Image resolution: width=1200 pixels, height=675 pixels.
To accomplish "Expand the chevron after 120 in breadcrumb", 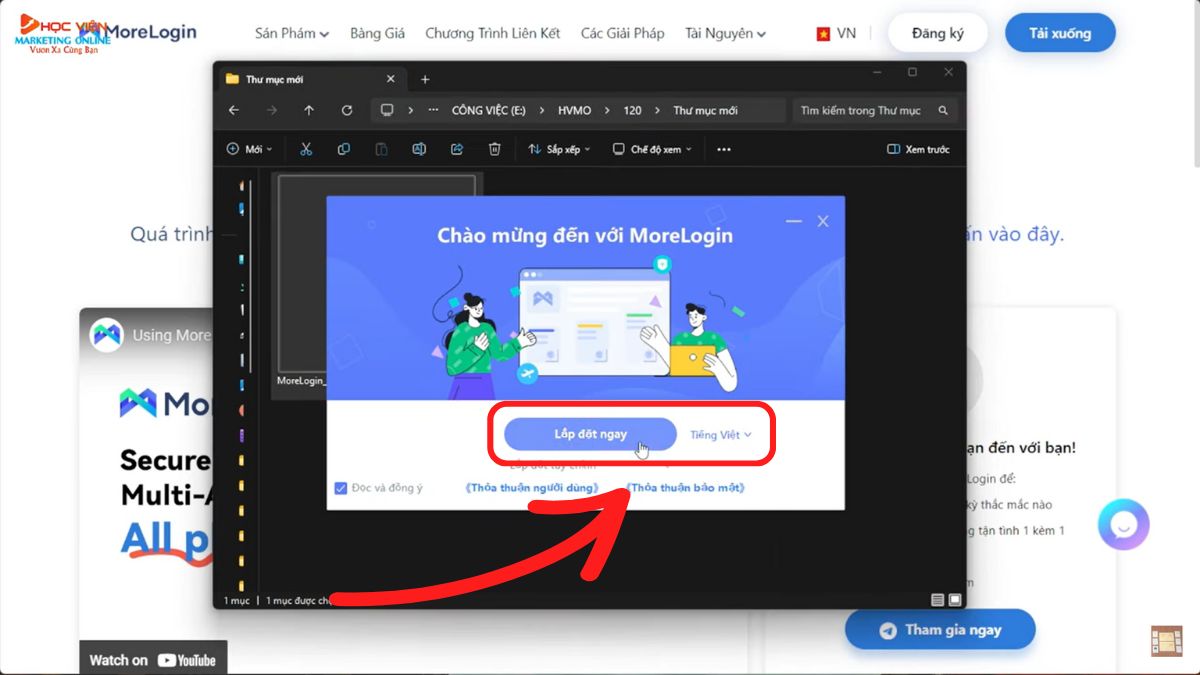I will pyautogui.click(x=658, y=110).
